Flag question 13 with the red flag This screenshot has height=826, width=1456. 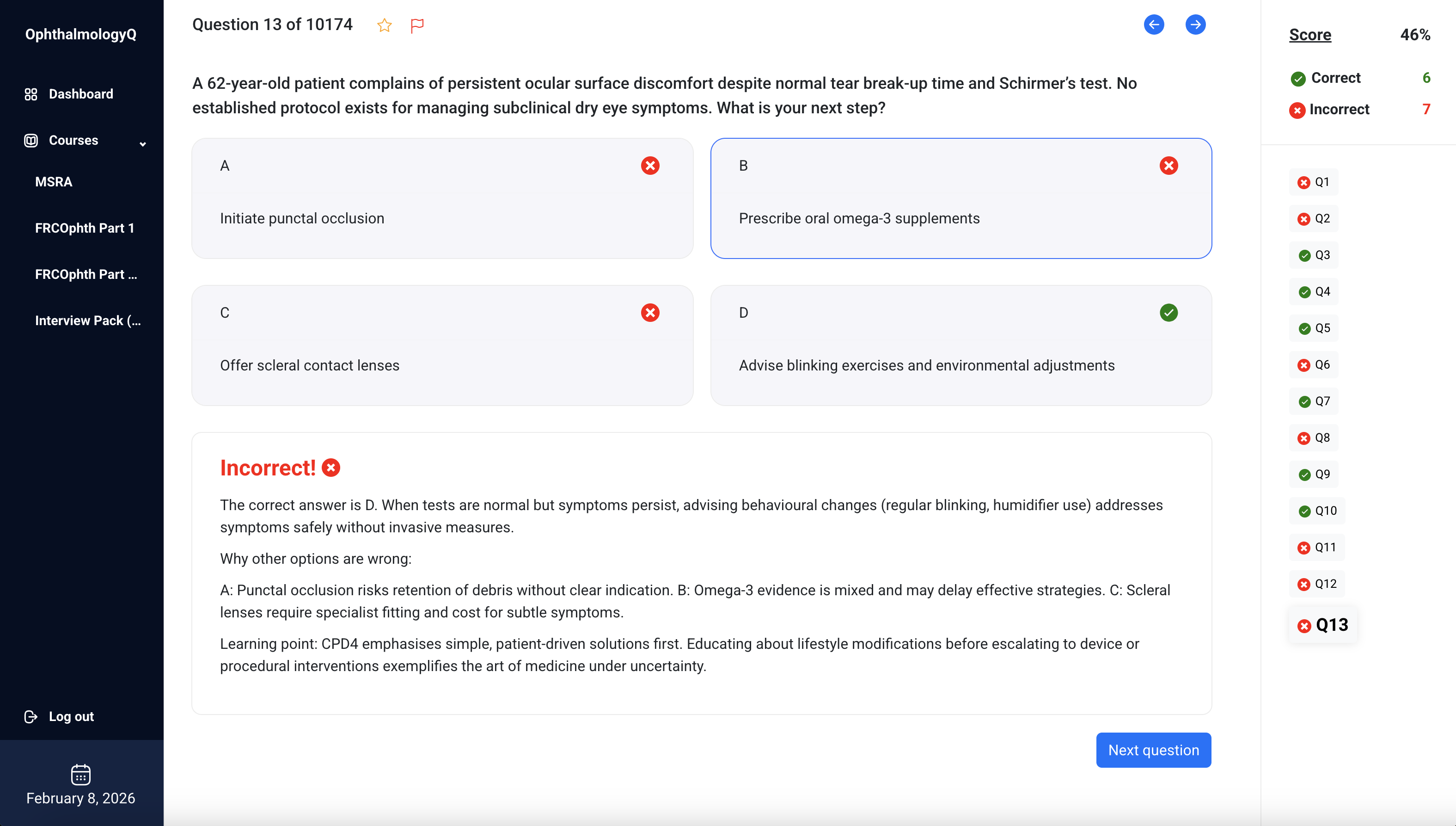tap(417, 25)
